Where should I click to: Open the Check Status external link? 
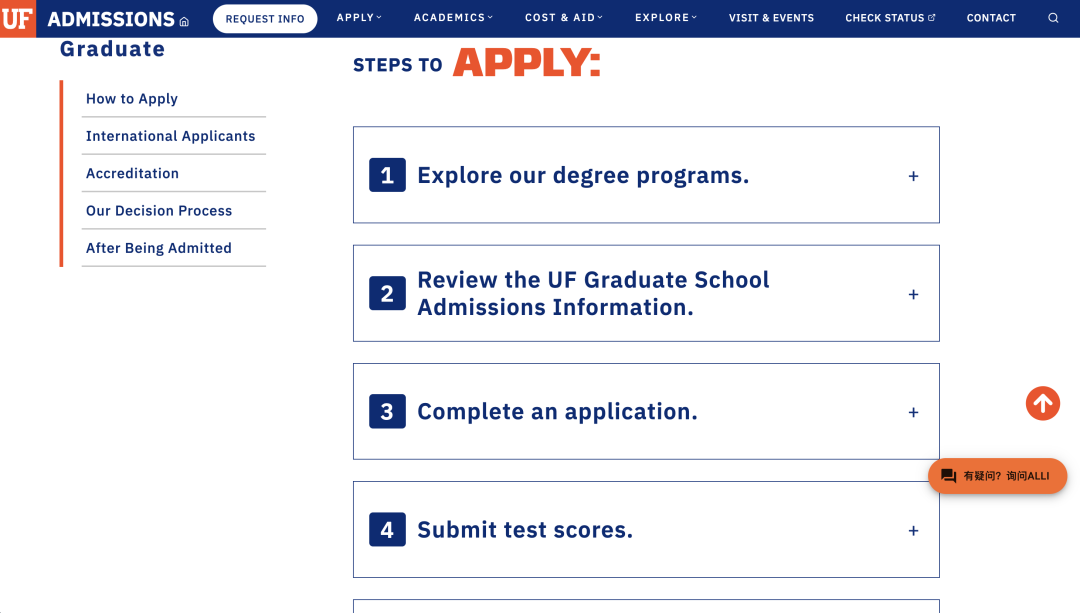(890, 18)
